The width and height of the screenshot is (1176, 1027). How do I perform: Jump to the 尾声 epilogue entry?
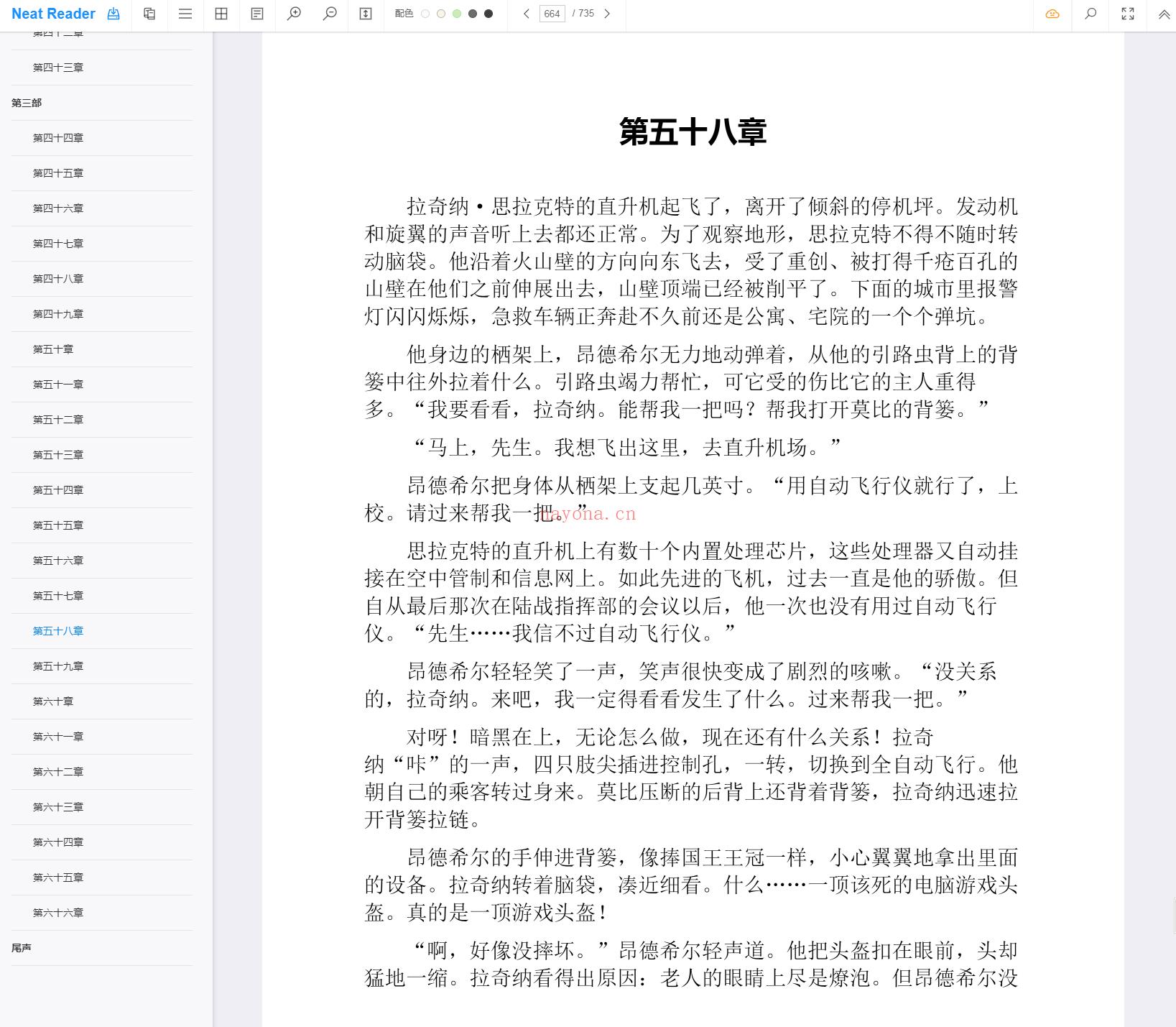[22, 948]
